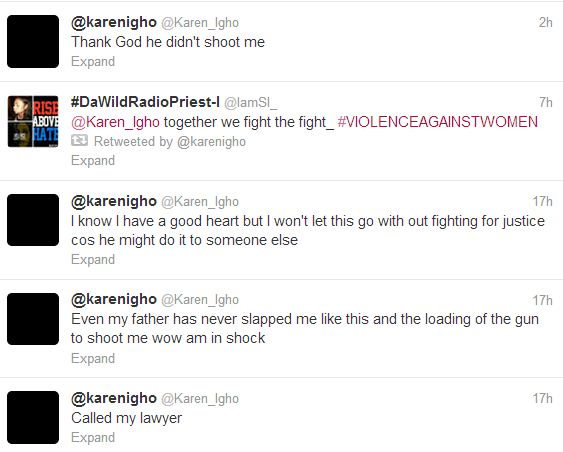Open 17h timestamp on 'Even my father' tweet
563x452 pixels.
point(543,300)
